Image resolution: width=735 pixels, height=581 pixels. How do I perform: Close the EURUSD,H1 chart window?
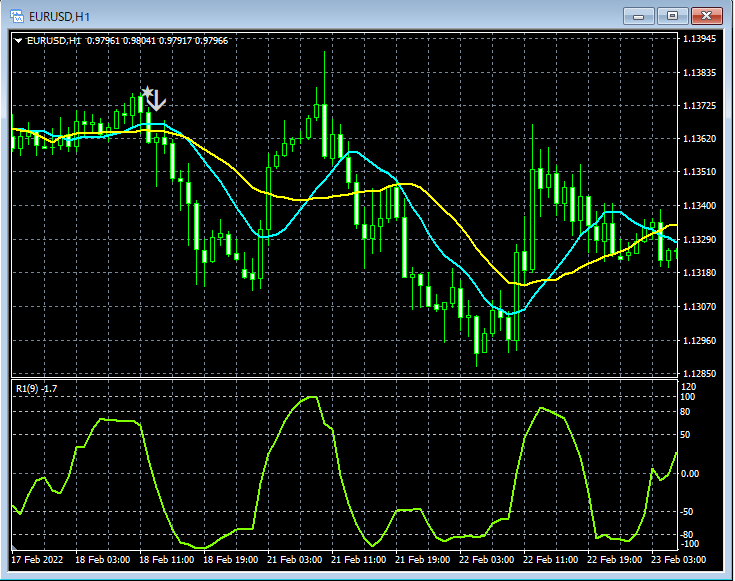(x=706, y=16)
